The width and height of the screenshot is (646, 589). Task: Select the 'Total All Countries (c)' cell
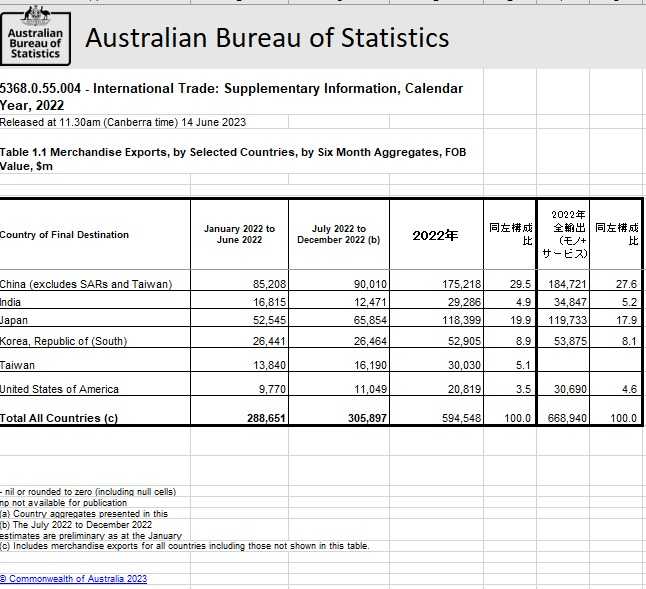click(x=59, y=418)
